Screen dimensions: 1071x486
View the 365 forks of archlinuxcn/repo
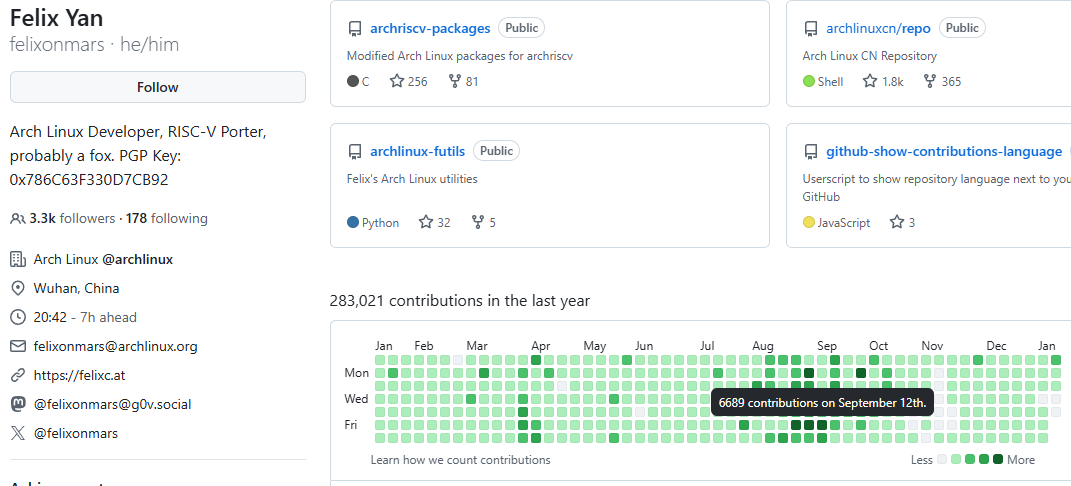point(942,82)
